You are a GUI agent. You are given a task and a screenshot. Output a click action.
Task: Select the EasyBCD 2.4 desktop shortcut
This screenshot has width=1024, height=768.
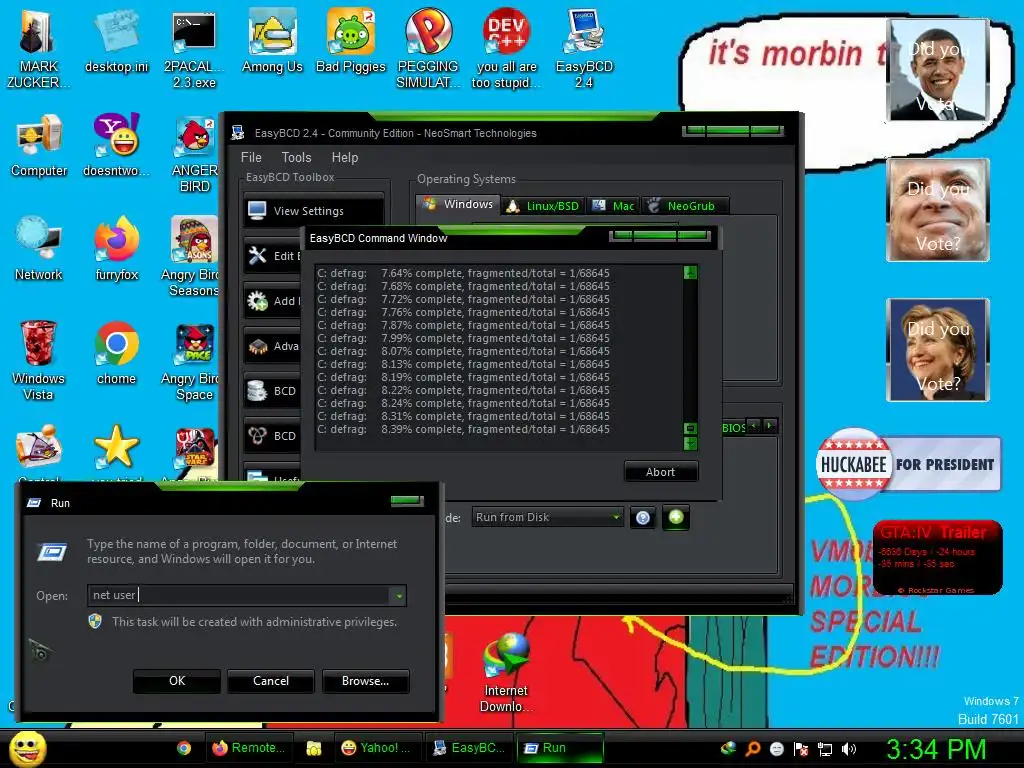tap(584, 49)
